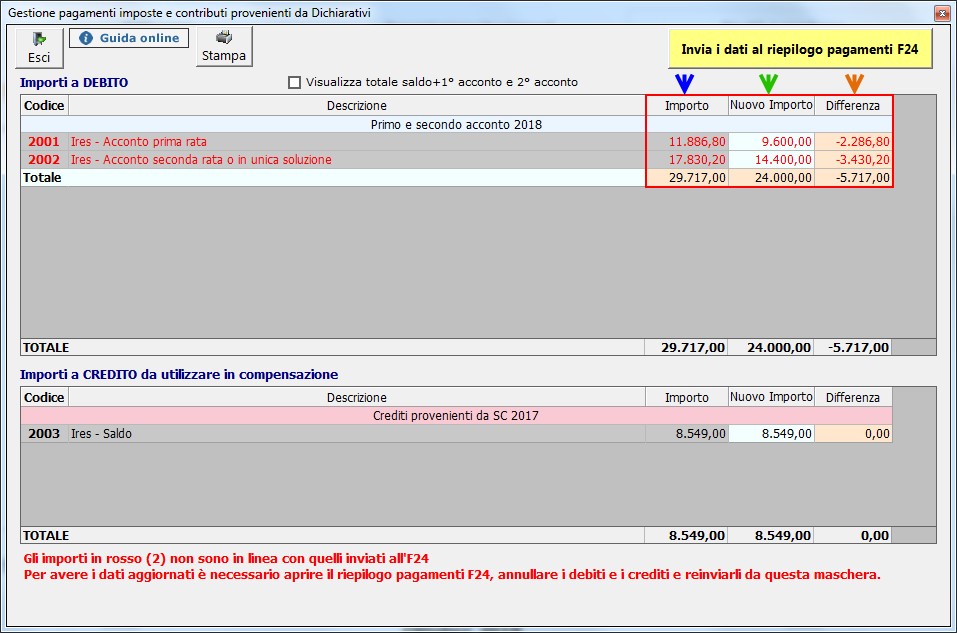The width and height of the screenshot is (957, 633).
Task: Click the credit table Importo column header
Action: (687, 397)
